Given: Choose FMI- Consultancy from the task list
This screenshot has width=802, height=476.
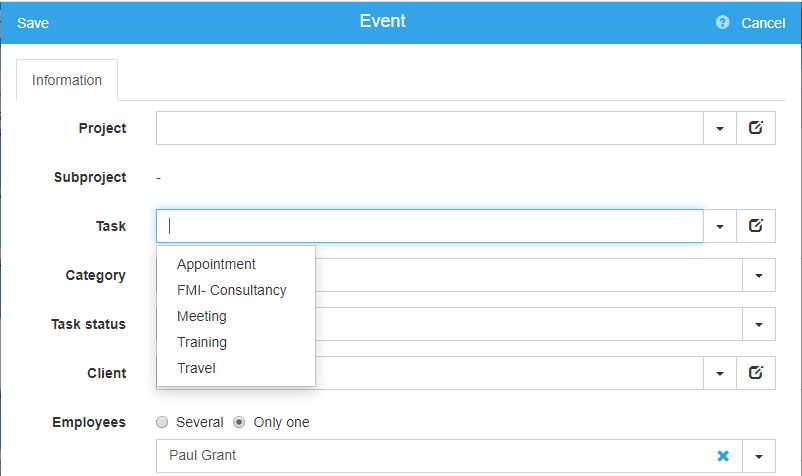Looking at the screenshot, I should (231, 290).
